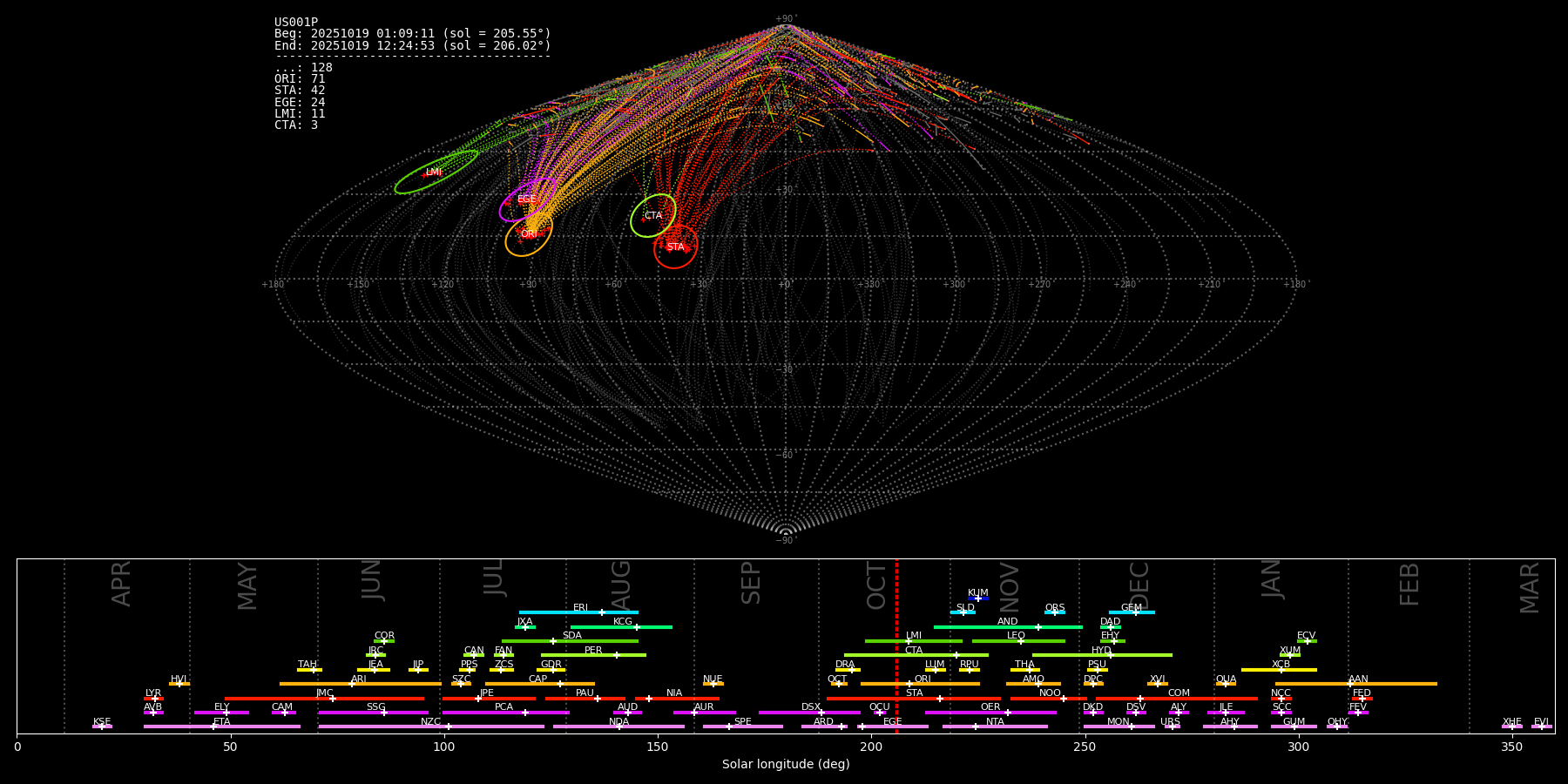Click the FEB month label in timeline
1568x784 pixels.
coord(1409,585)
